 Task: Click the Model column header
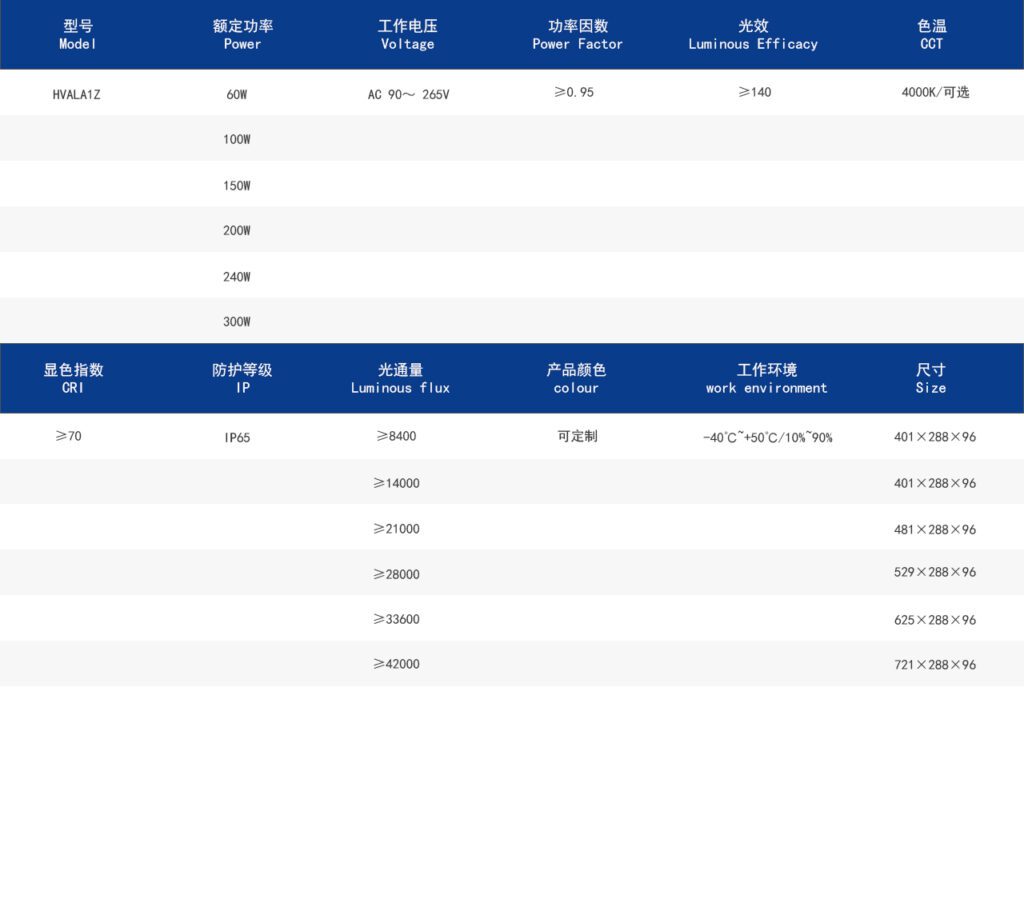click(77, 35)
